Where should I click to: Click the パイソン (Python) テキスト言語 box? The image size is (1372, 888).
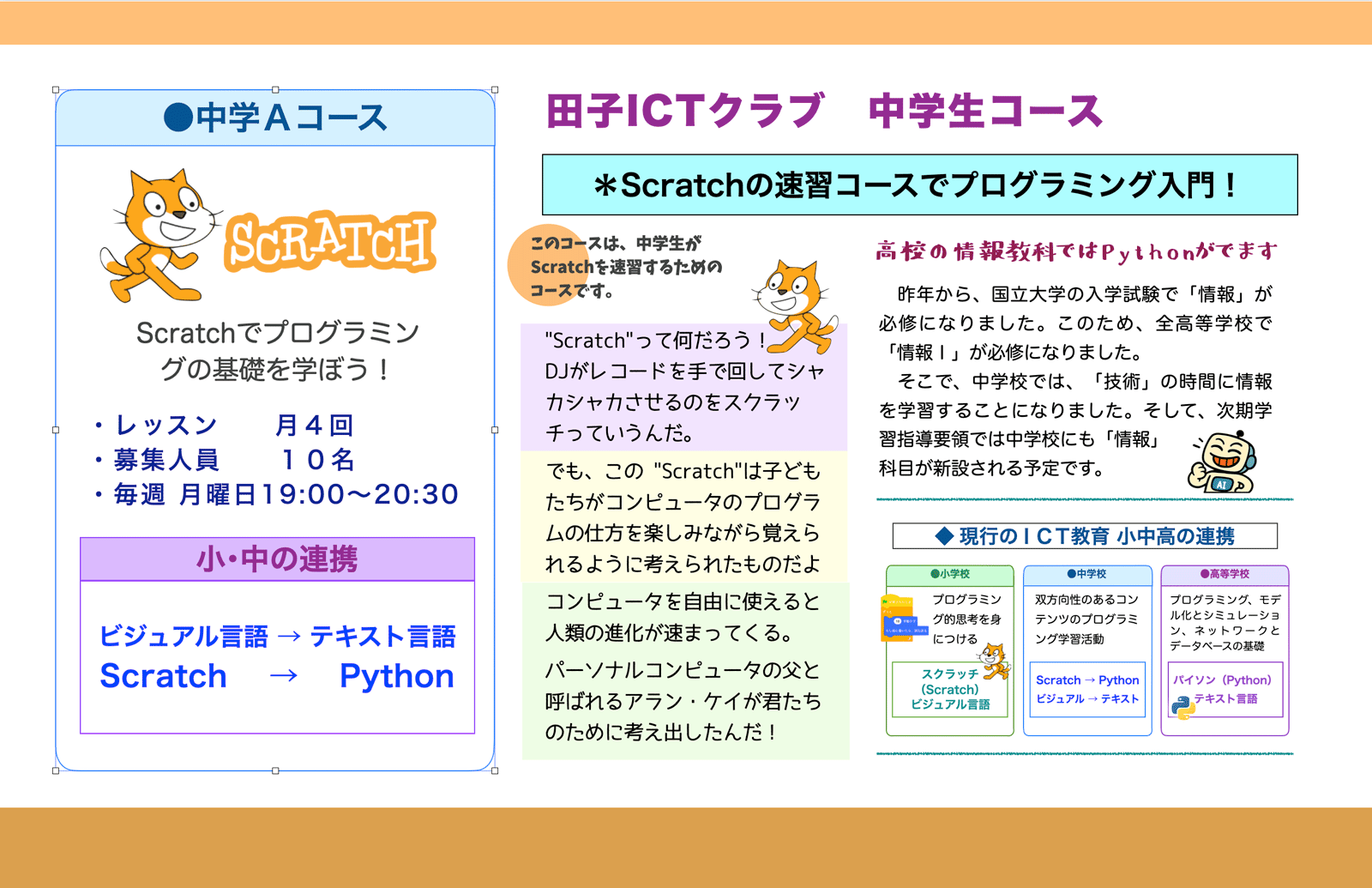point(1225,689)
